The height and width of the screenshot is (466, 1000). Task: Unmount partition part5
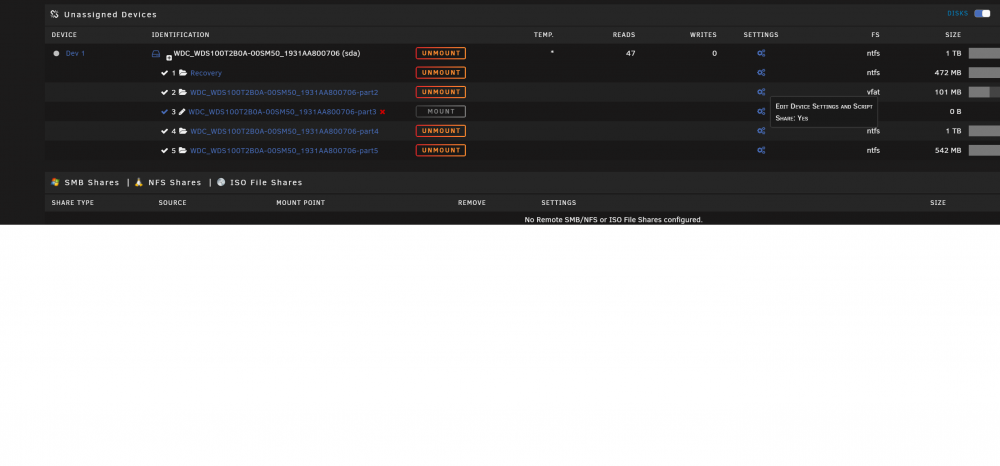pyautogui.click(x=441, y=150)
